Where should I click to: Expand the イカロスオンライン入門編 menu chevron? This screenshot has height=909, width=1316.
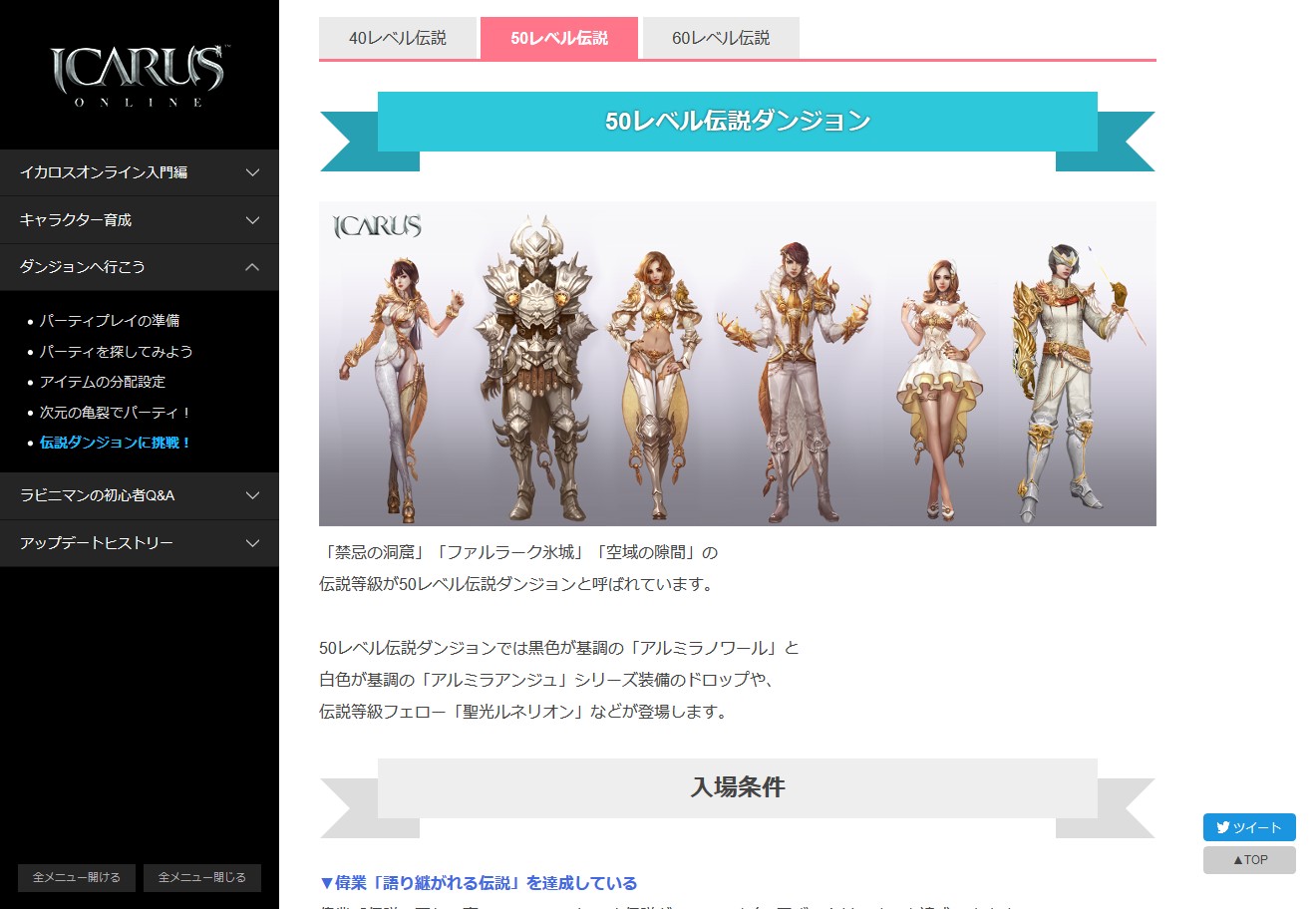pyautogui.click(x=252, y=172)
